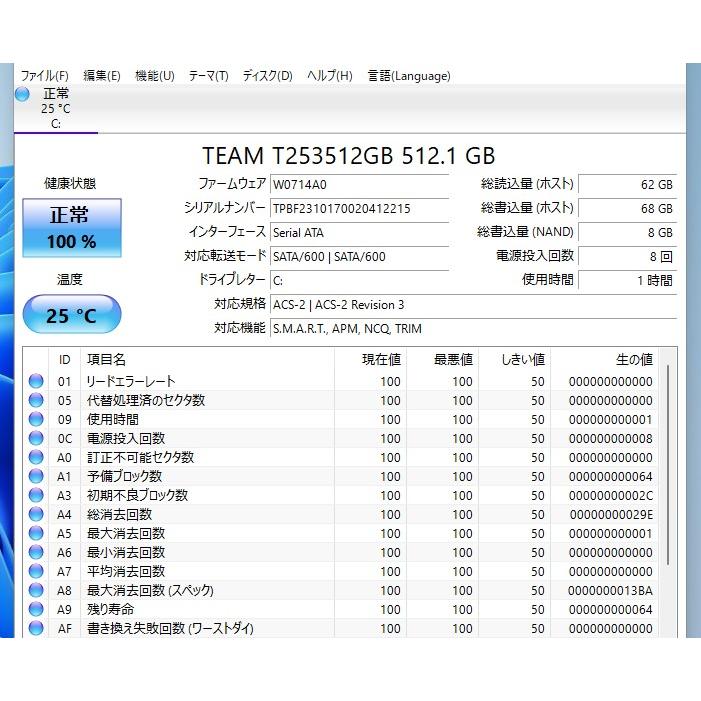
Task: Click the SMART attribute list vertical scrollbar
Action: pyautogui.click(x=668, y=465)
